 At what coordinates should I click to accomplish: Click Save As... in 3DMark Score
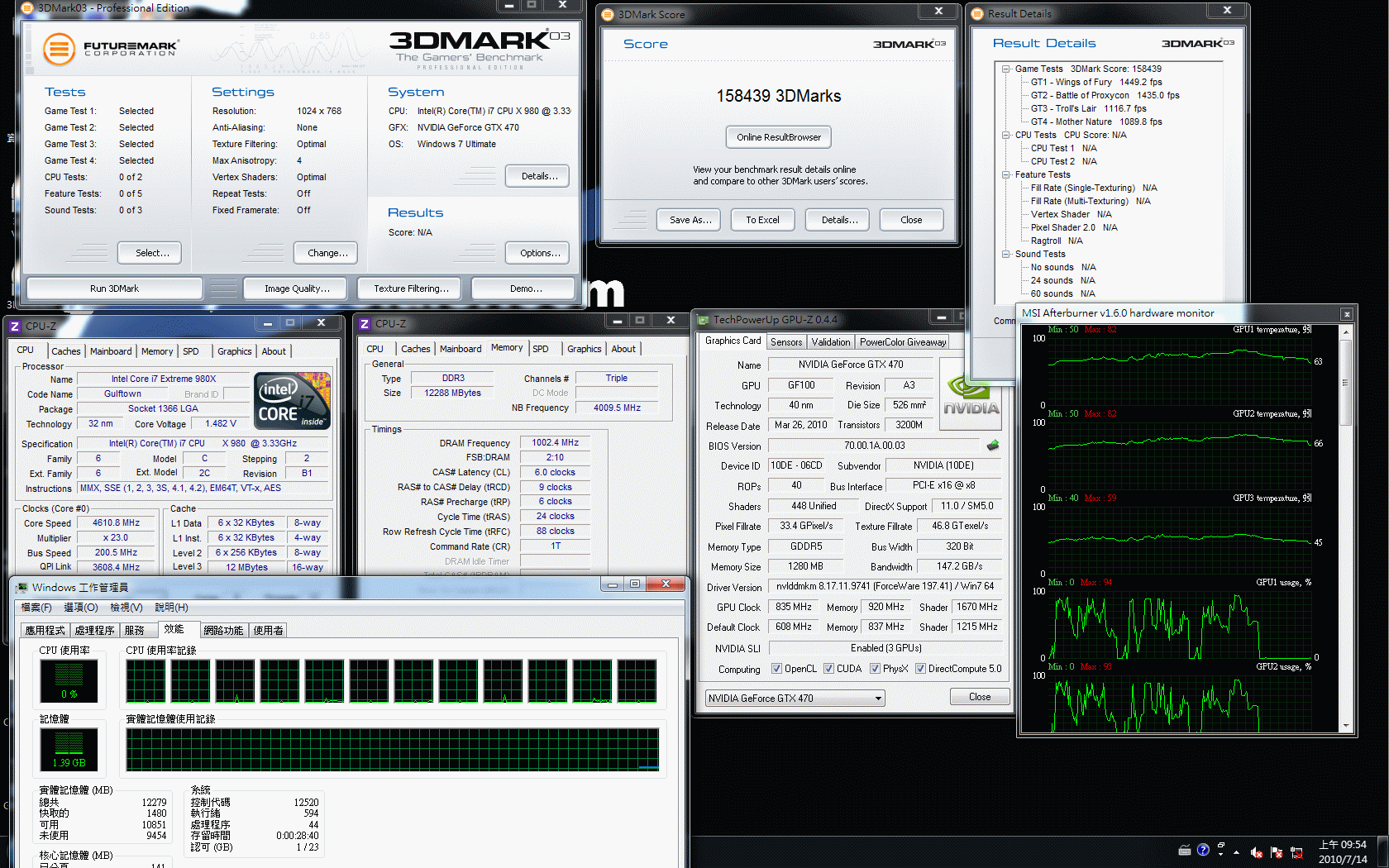pos(690,220)
